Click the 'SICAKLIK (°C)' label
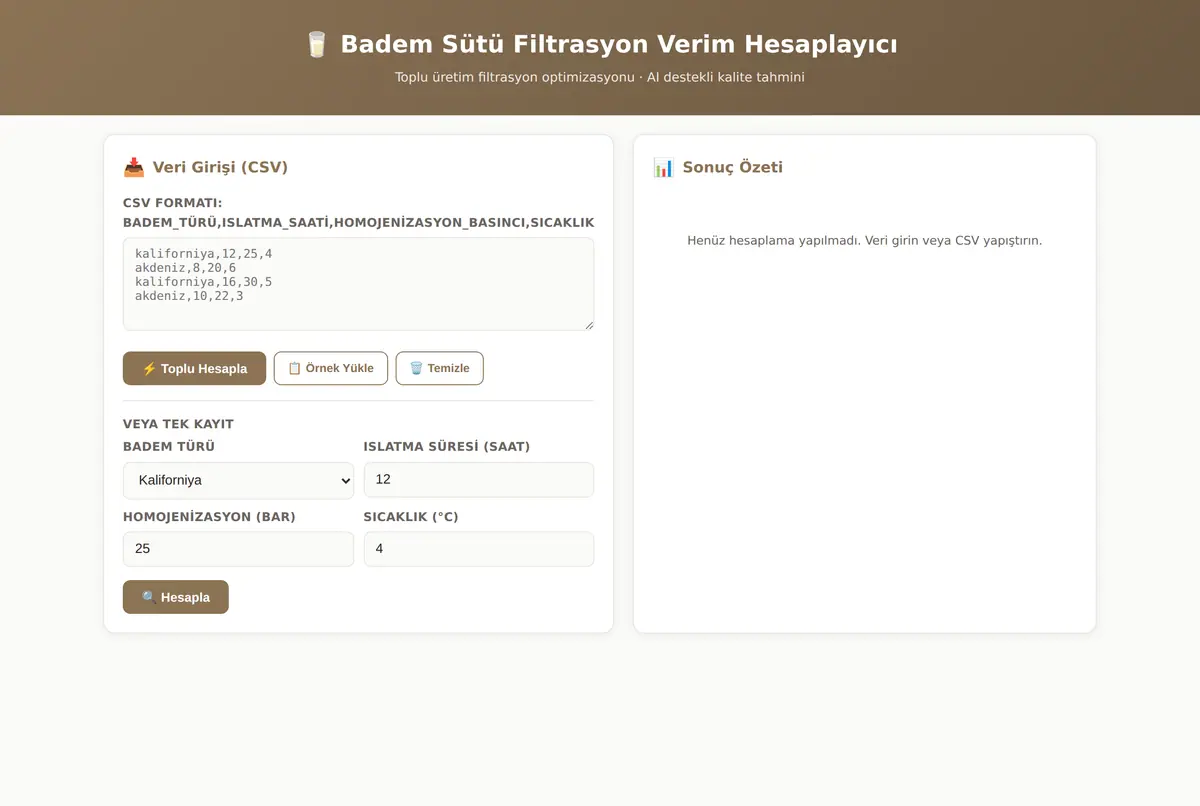 coord(411,517)
